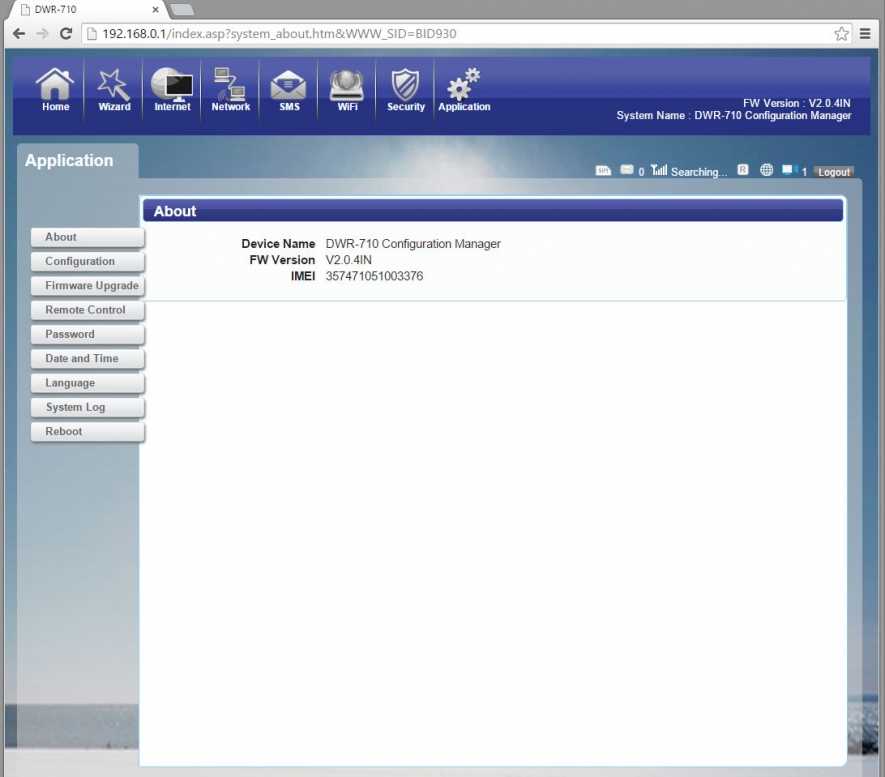Go back in browser history
Screen dimensions: 885x777
pyautogui.click(x=19, y=33)
